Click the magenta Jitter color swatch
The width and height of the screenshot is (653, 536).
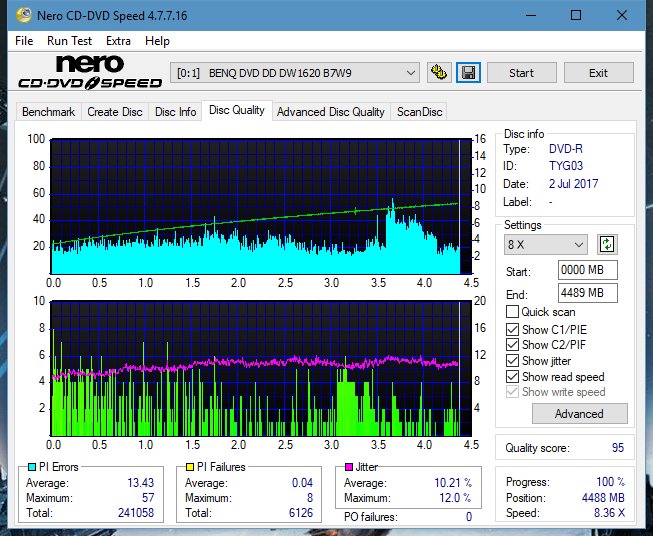tap(349, 467)
